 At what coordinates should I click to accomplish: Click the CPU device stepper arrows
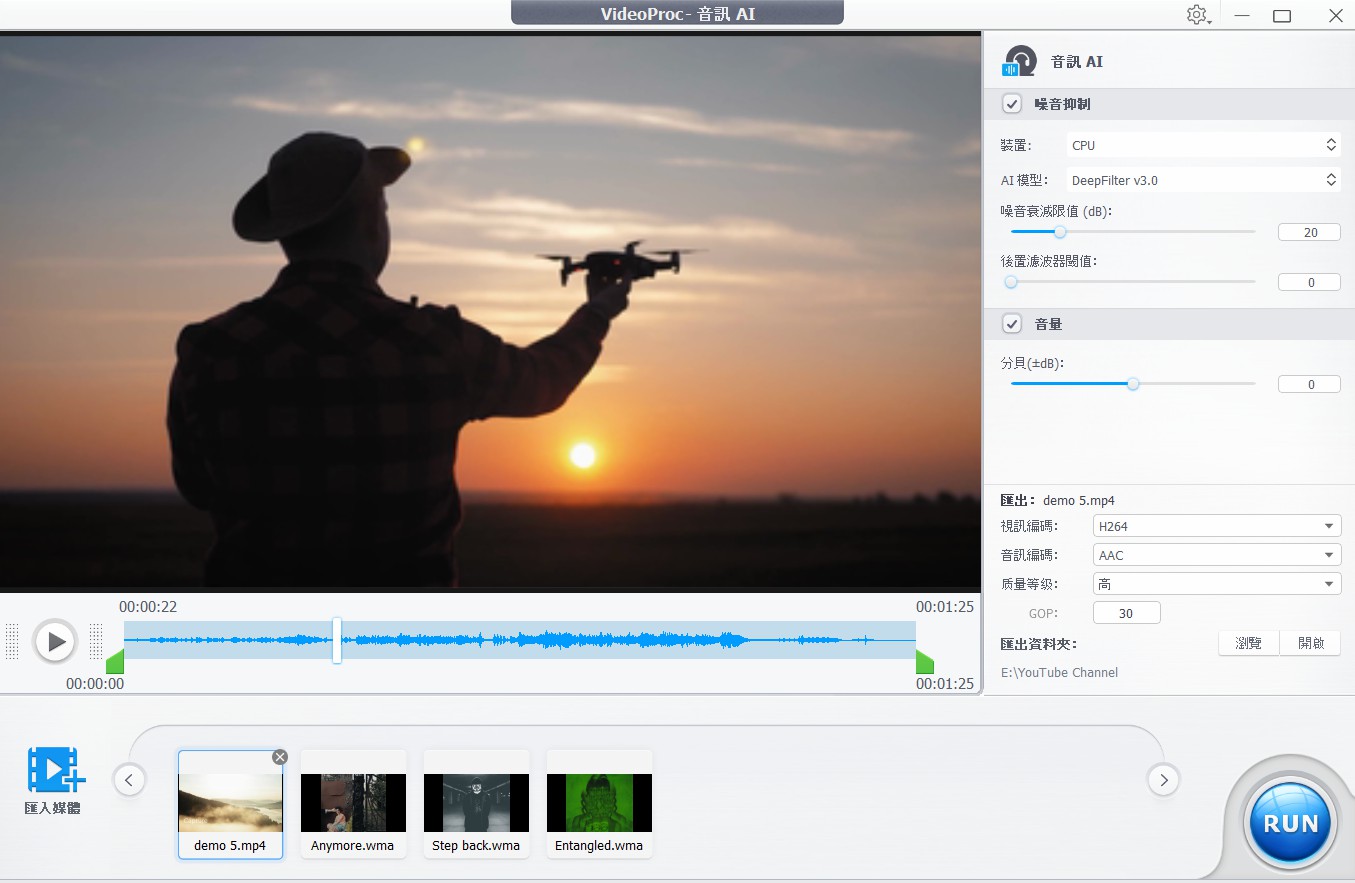(x=1331, y=144)
